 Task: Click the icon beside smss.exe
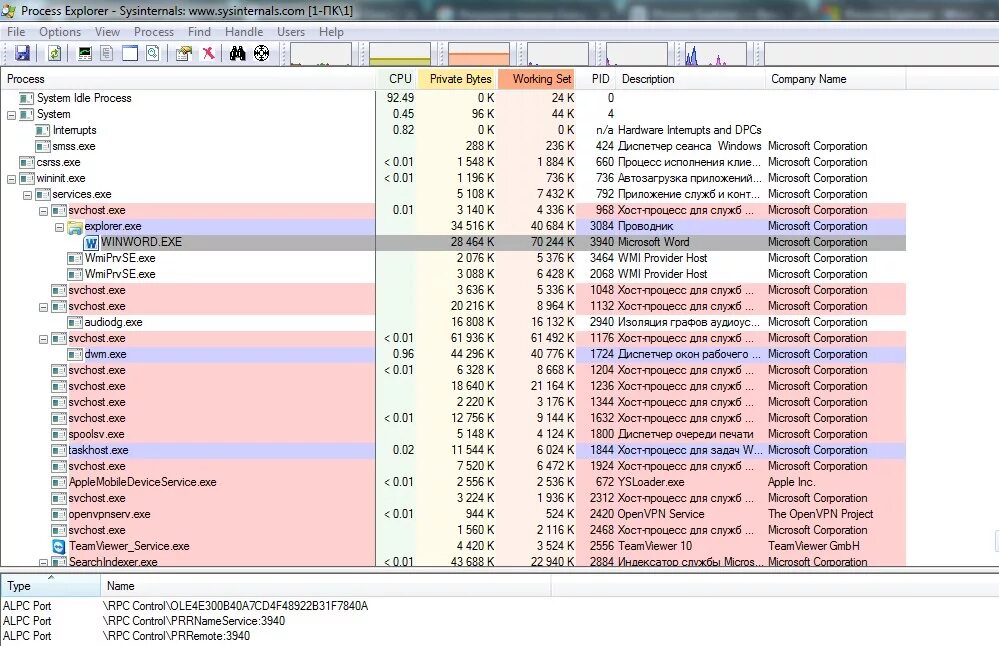tap(43, 147)
